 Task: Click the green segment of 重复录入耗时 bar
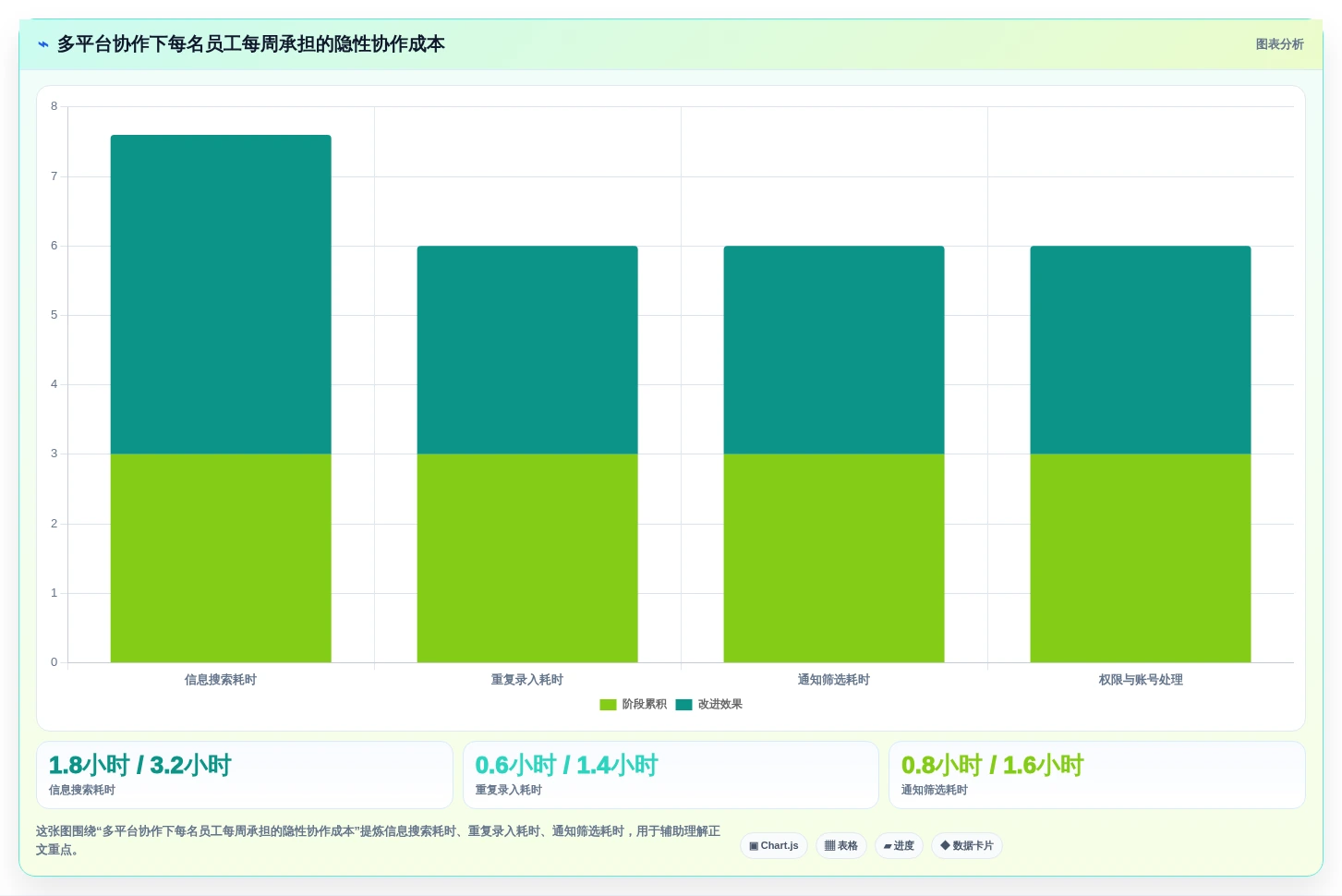[527, 558]
